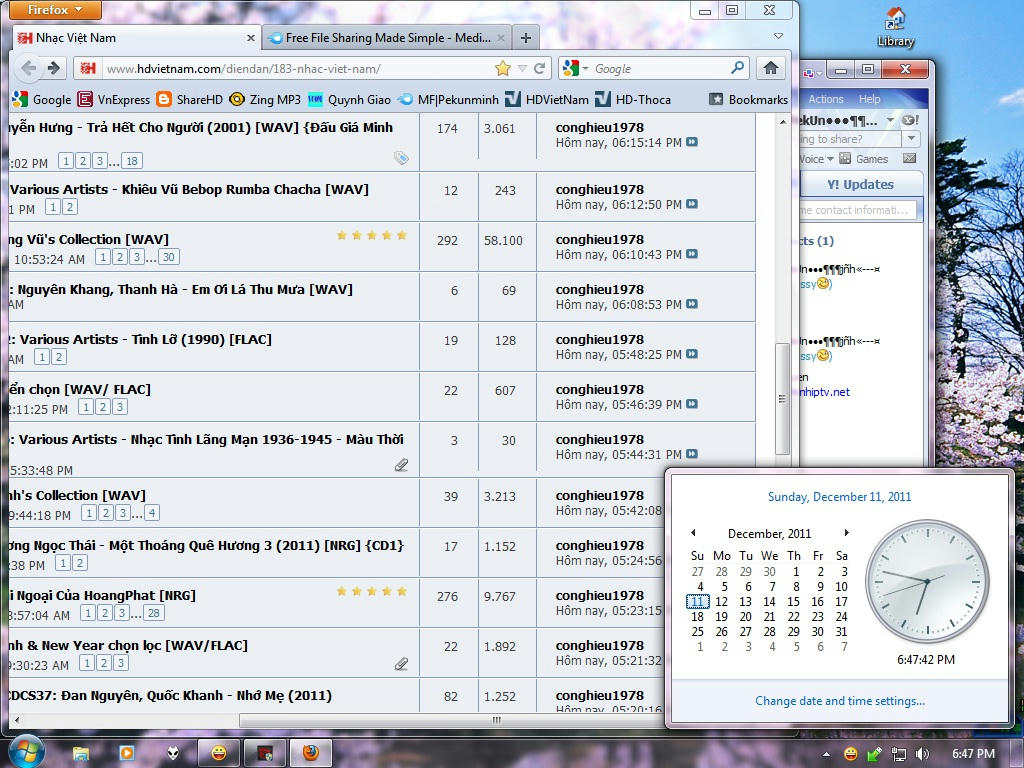Open Games in Yahoo Messenger
Image resolution: width=1024 pixels, height=768 pixels.
coord(864,159)
